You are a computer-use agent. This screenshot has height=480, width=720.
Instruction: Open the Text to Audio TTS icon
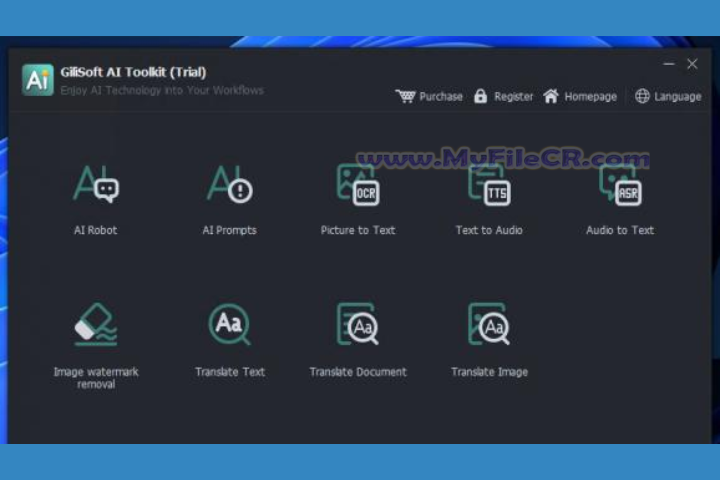489,184
